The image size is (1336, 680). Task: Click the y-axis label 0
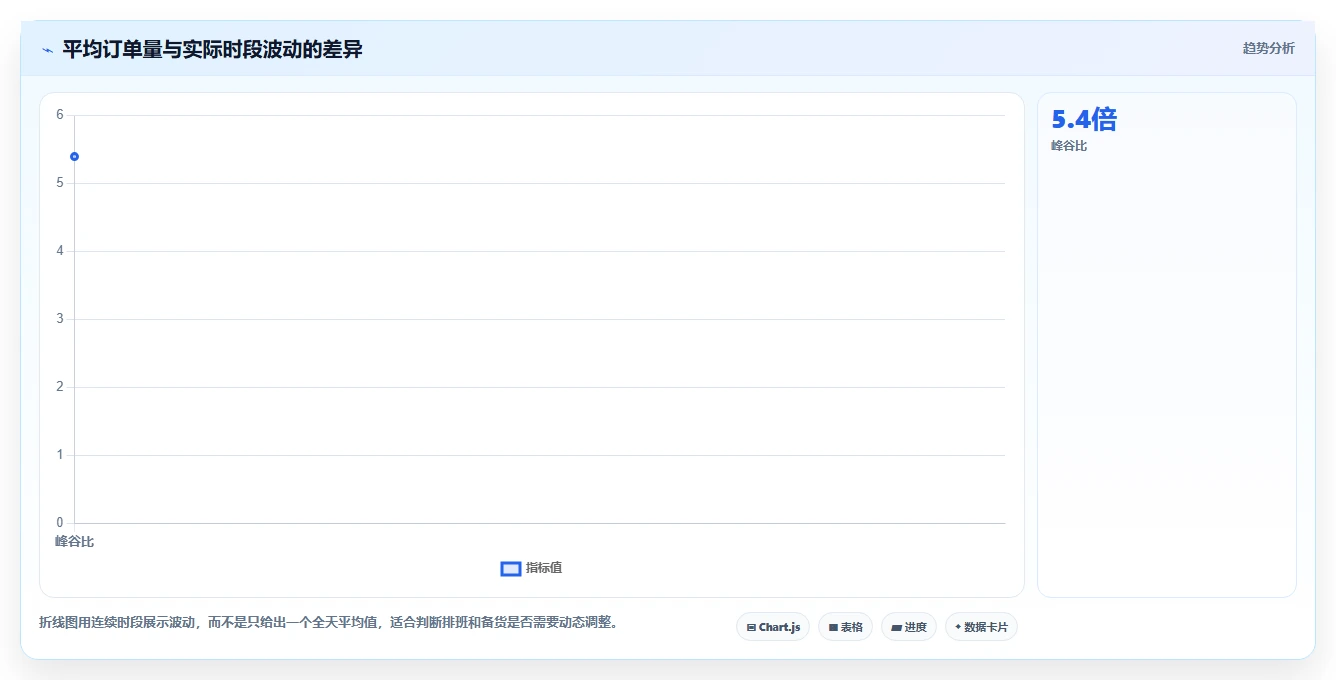click(x=60, y=522)
